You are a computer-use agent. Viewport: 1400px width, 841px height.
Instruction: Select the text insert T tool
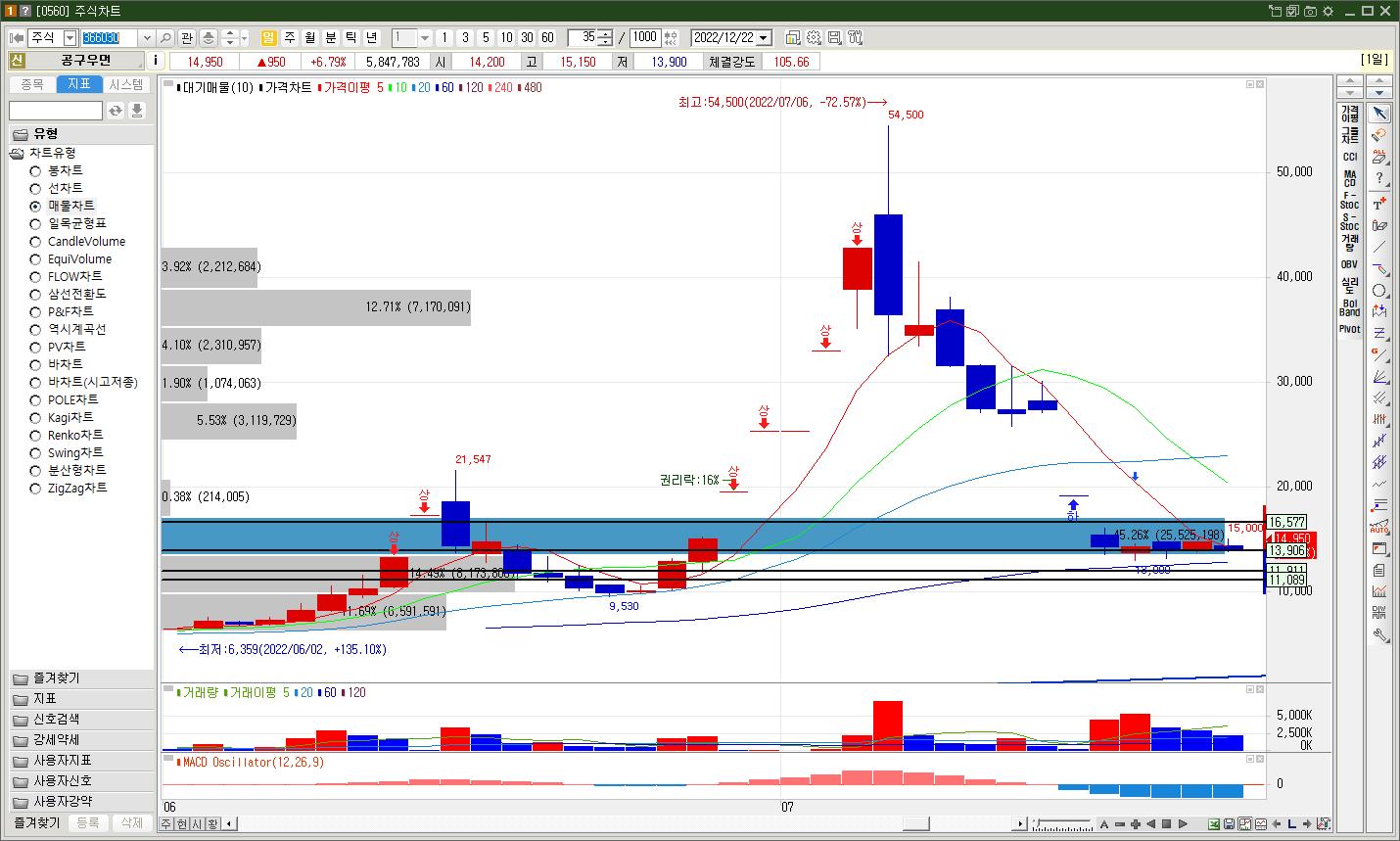pos(1379,204)
